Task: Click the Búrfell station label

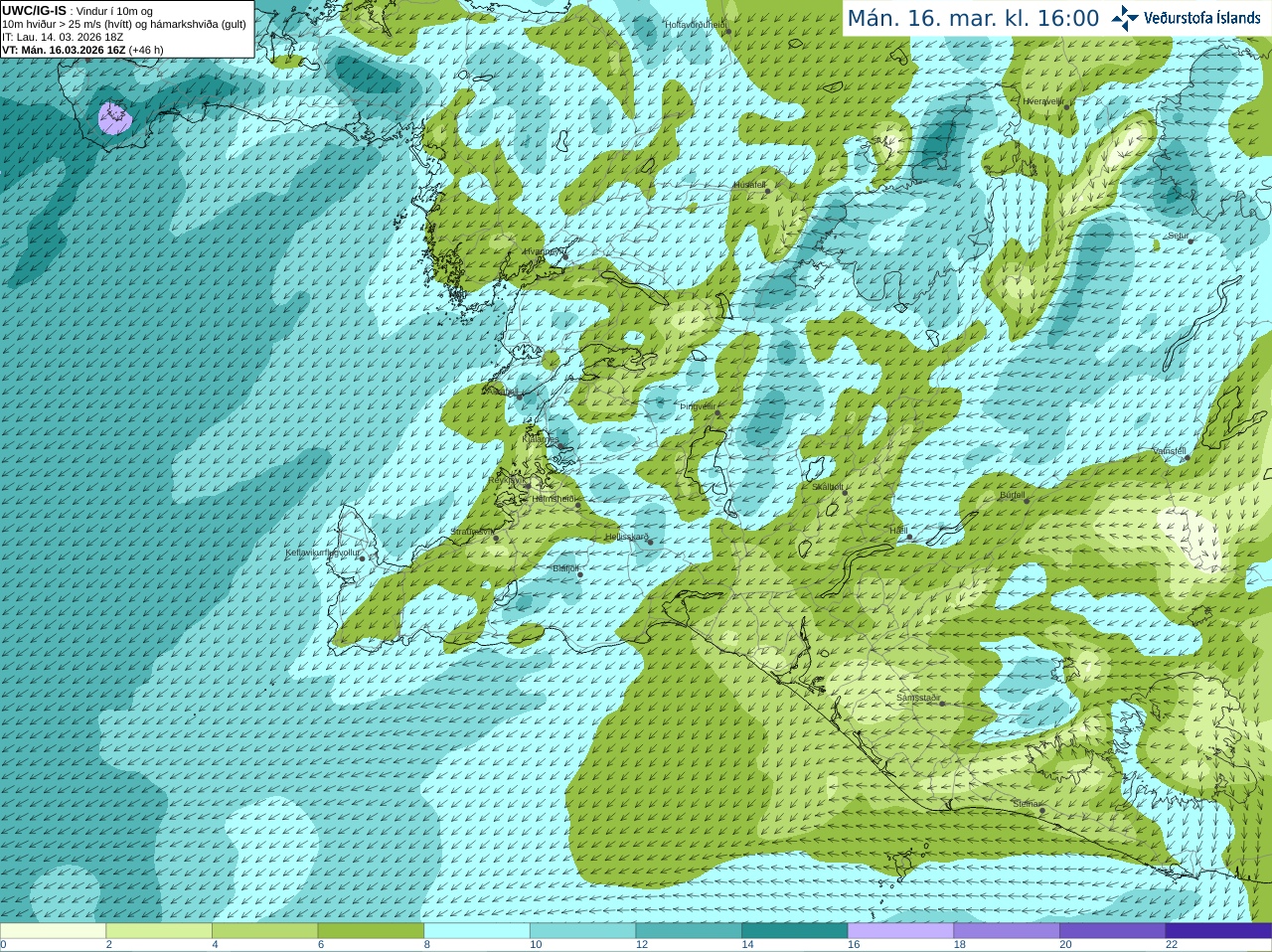Action: click(1012, 495)
